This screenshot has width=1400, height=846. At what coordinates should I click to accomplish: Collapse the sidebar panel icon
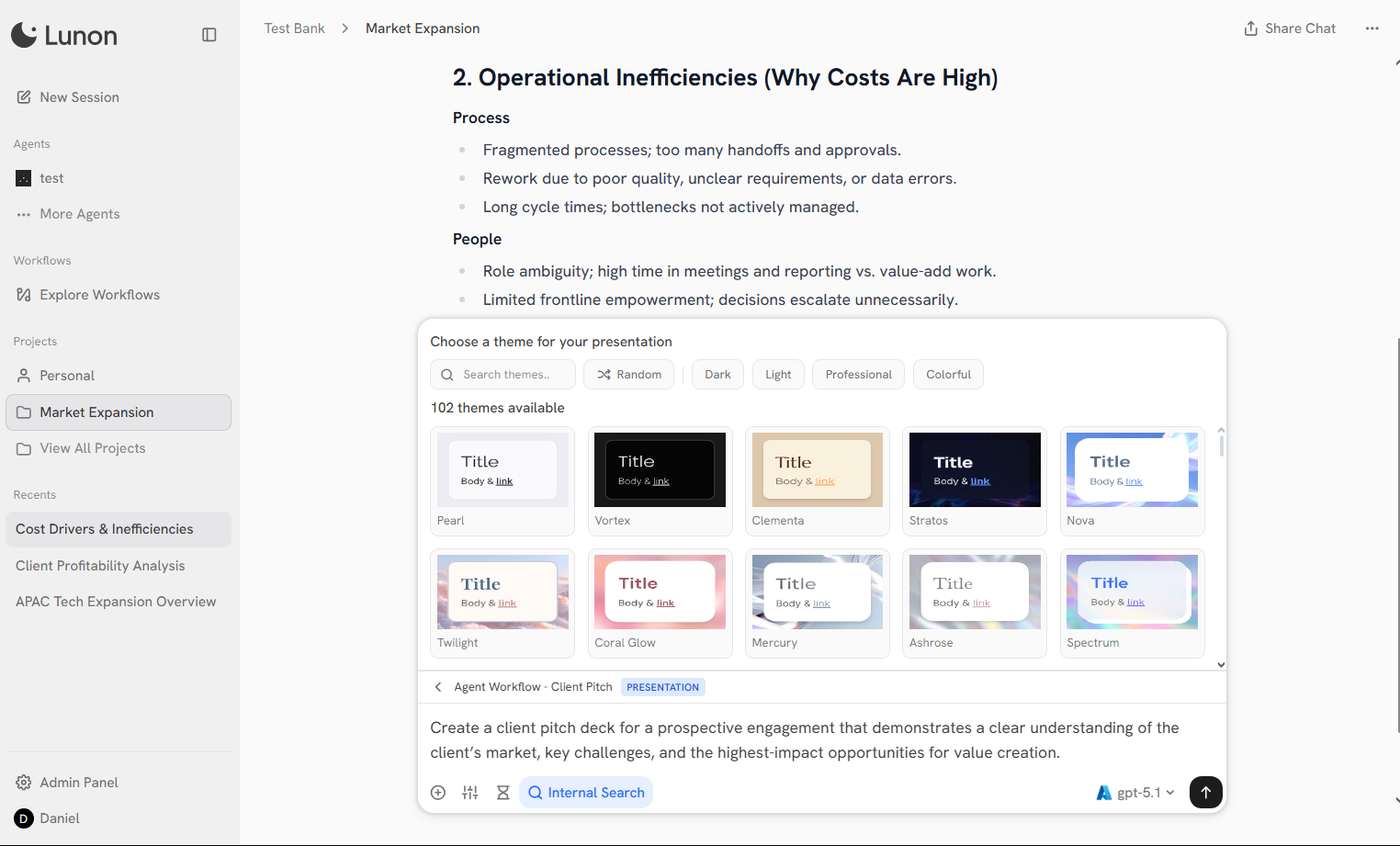click(209, 35)
